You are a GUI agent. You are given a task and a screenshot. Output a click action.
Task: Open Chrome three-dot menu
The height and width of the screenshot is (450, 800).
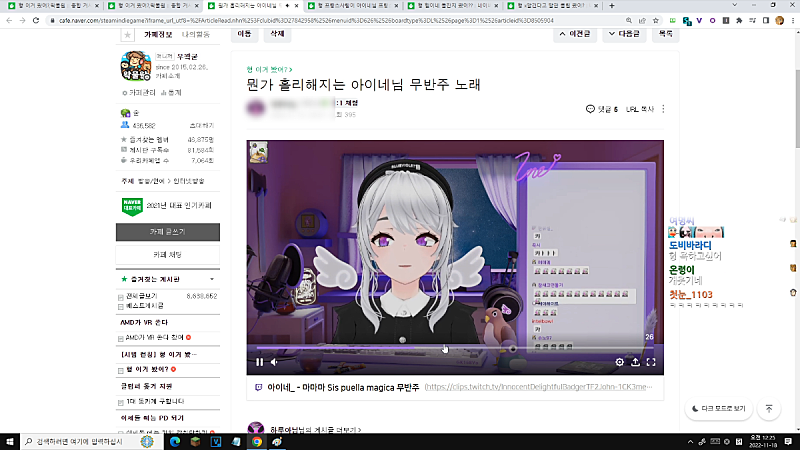(793, 20)
